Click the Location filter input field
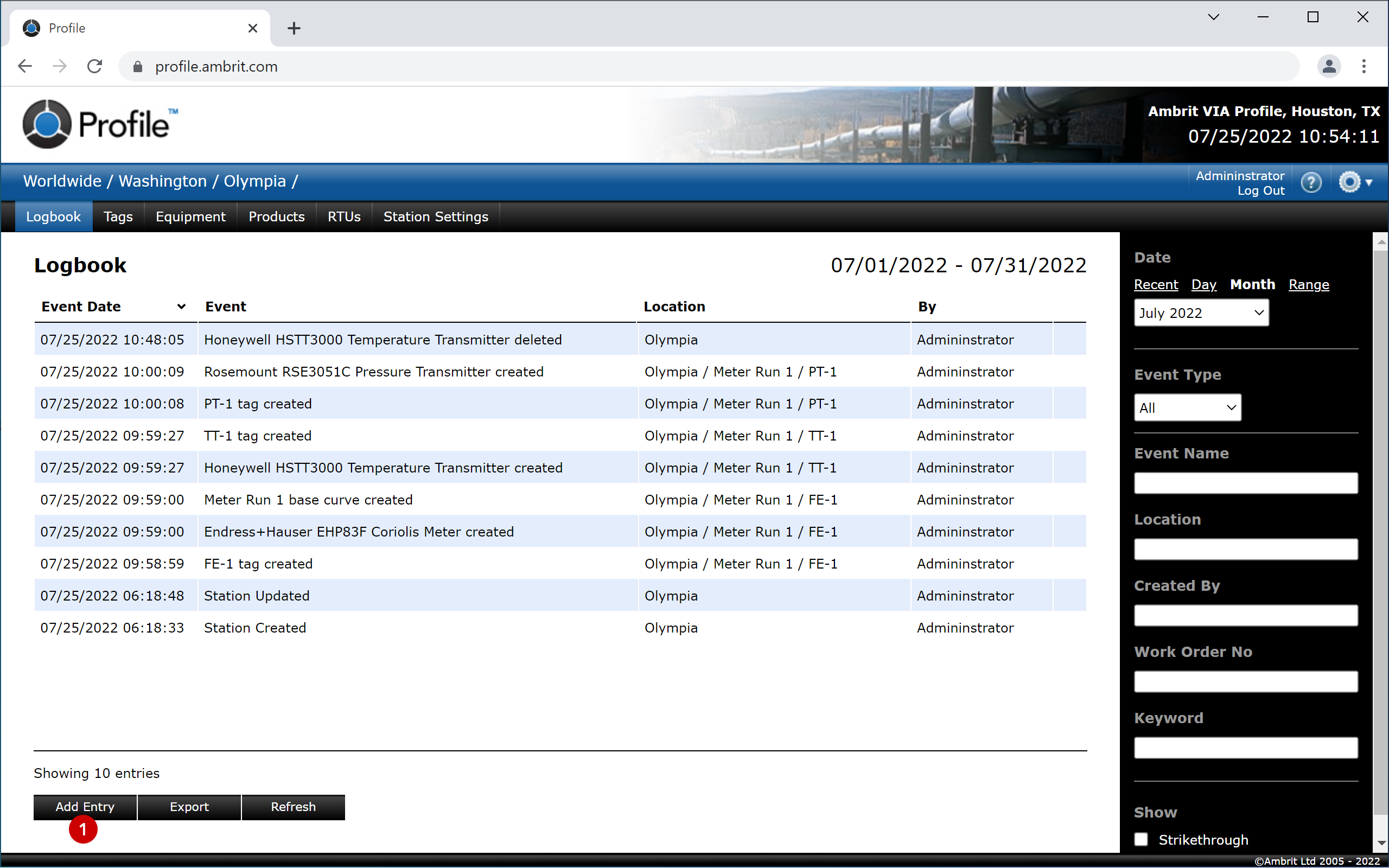1389x868 pixels. (x=1246, y=549)
